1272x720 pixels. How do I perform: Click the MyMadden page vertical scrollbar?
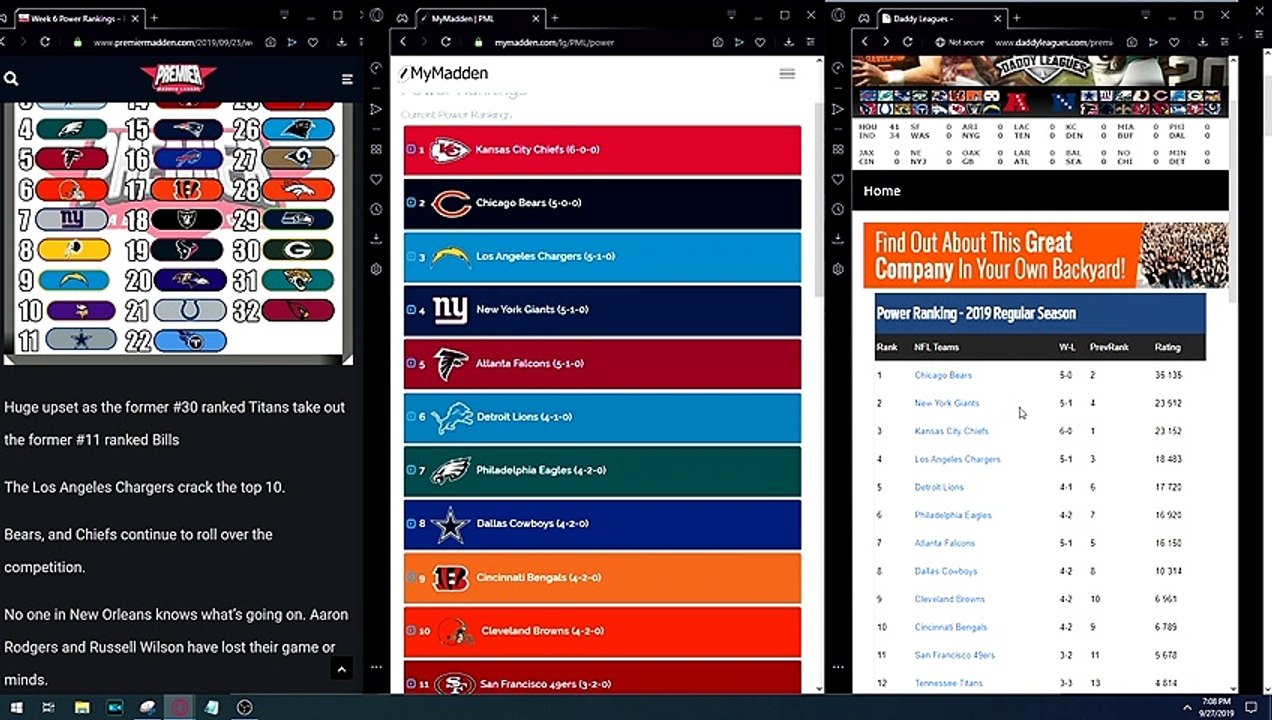coord(820,200)
